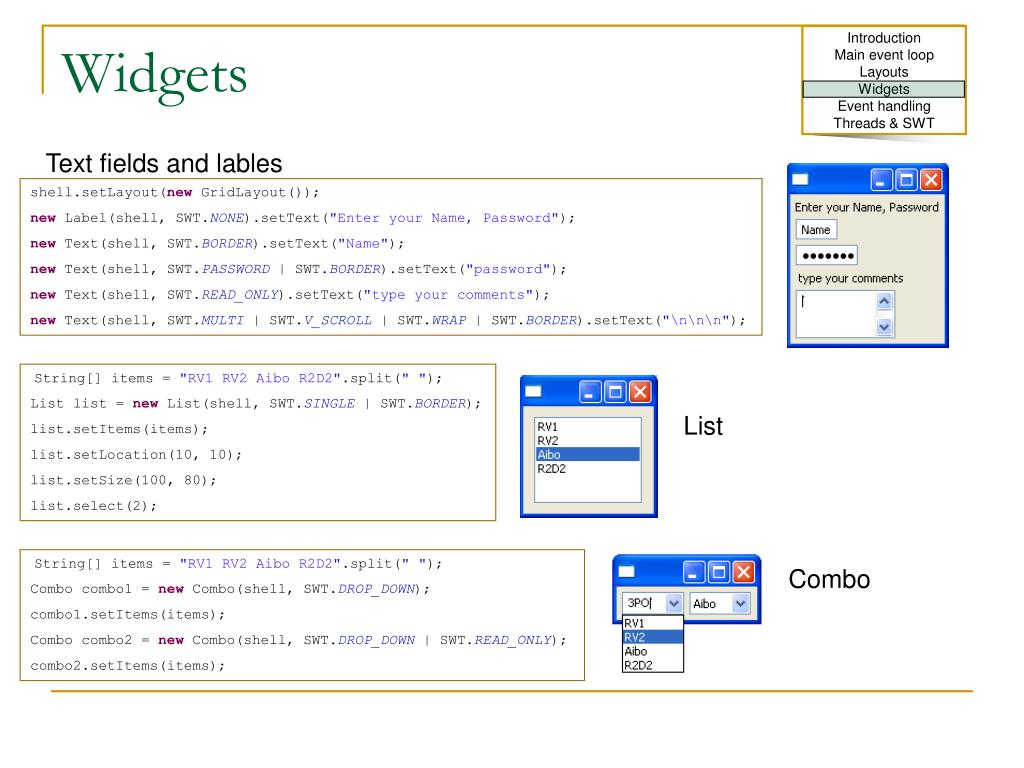Maximize the Combo demo window
This screenshot has width=1024, height=768.
pos(719,572)
